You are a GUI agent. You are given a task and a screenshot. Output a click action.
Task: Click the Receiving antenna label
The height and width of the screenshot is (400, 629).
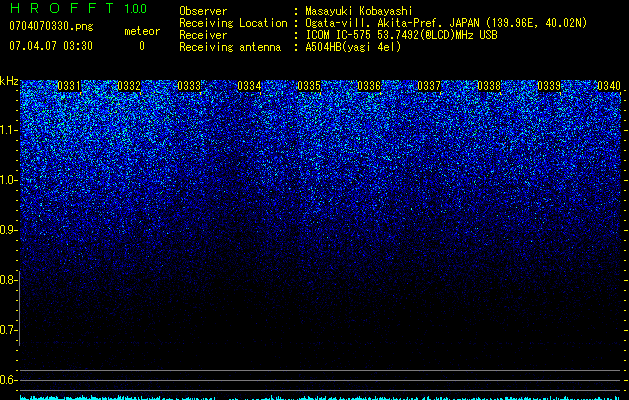pyautogui.click(x=230, y=47)
